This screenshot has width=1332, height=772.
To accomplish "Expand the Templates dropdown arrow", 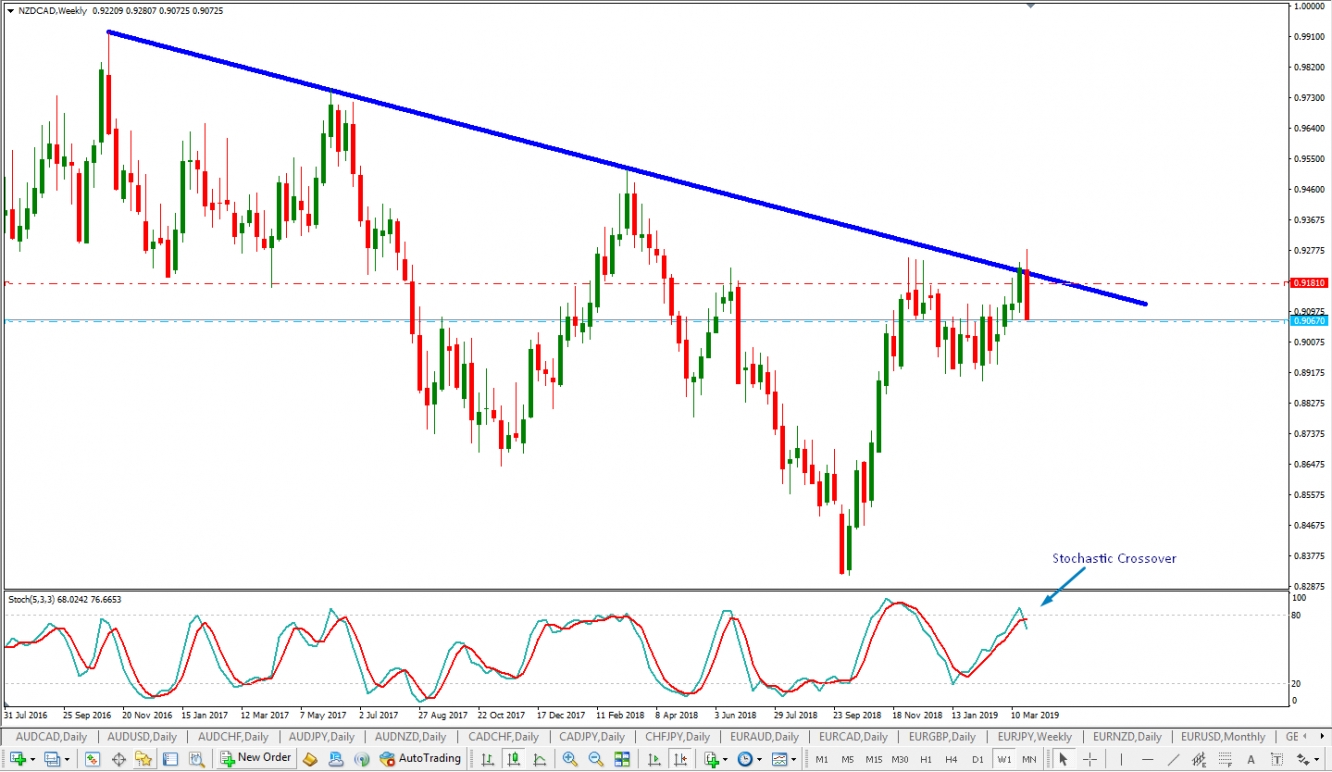I will click(x=794, y=759).
